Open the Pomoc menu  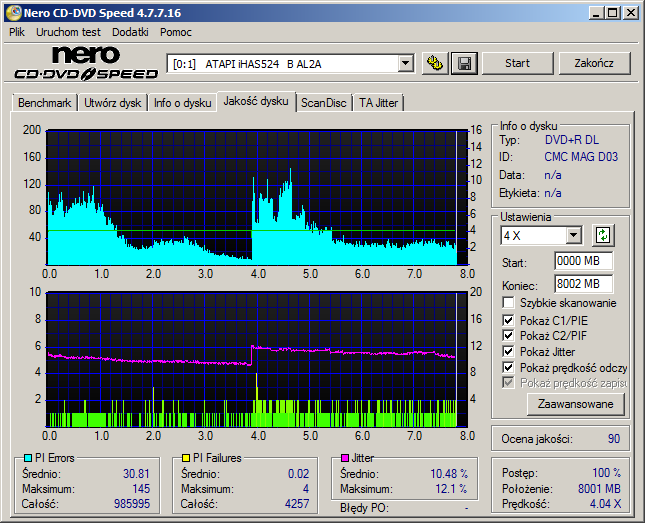pyautogui.click(x=176, y=32)
